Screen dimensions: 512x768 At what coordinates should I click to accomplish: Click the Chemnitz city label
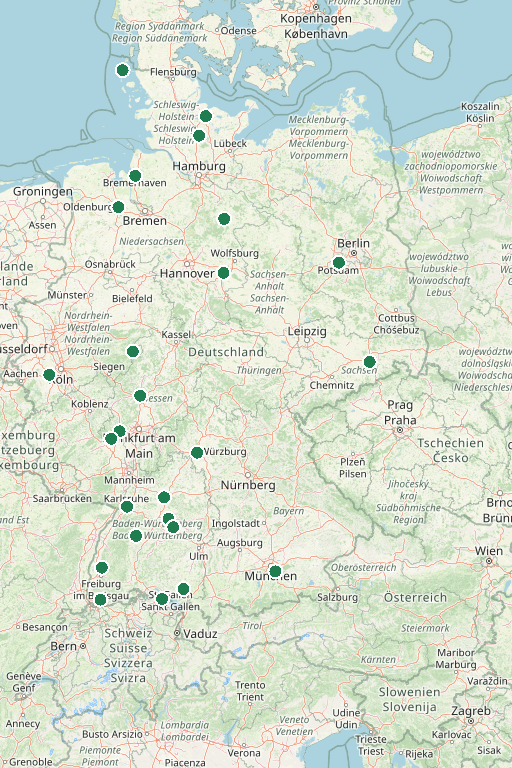tap(332, 385)
